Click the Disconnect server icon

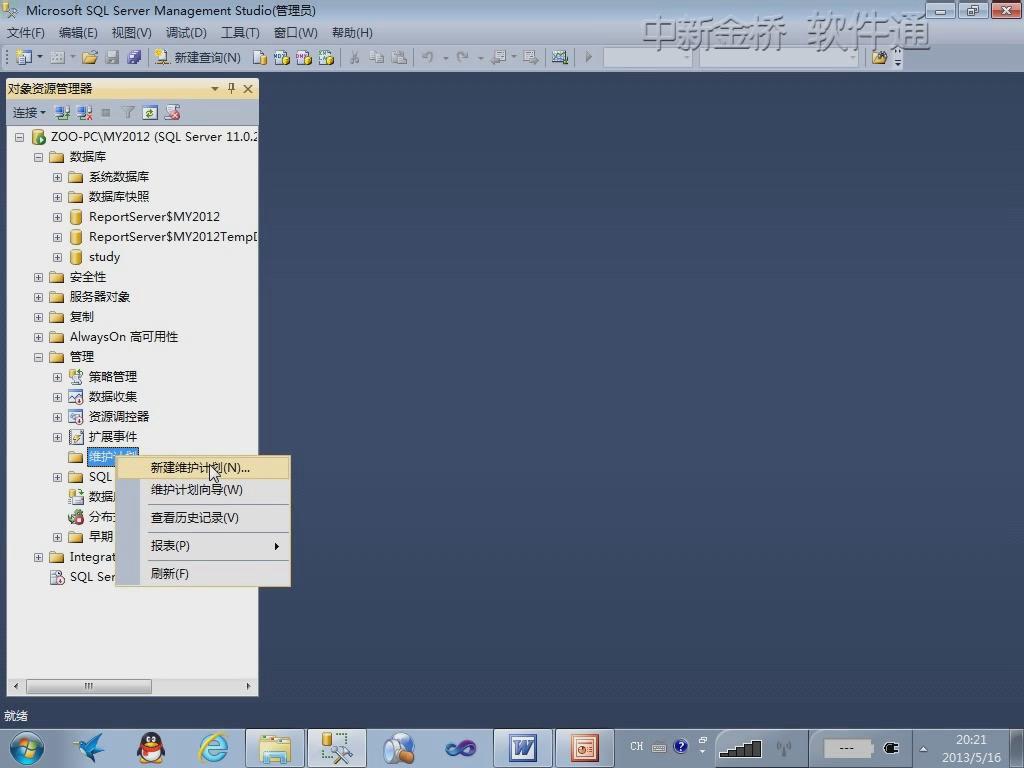(84, 113)
